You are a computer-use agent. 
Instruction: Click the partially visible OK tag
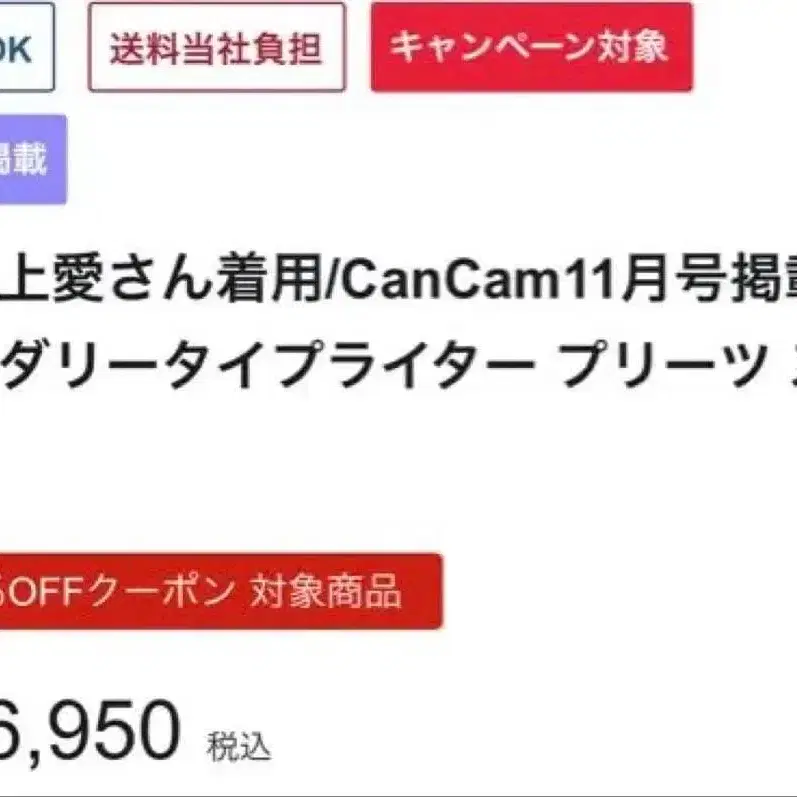pos(24,47)
